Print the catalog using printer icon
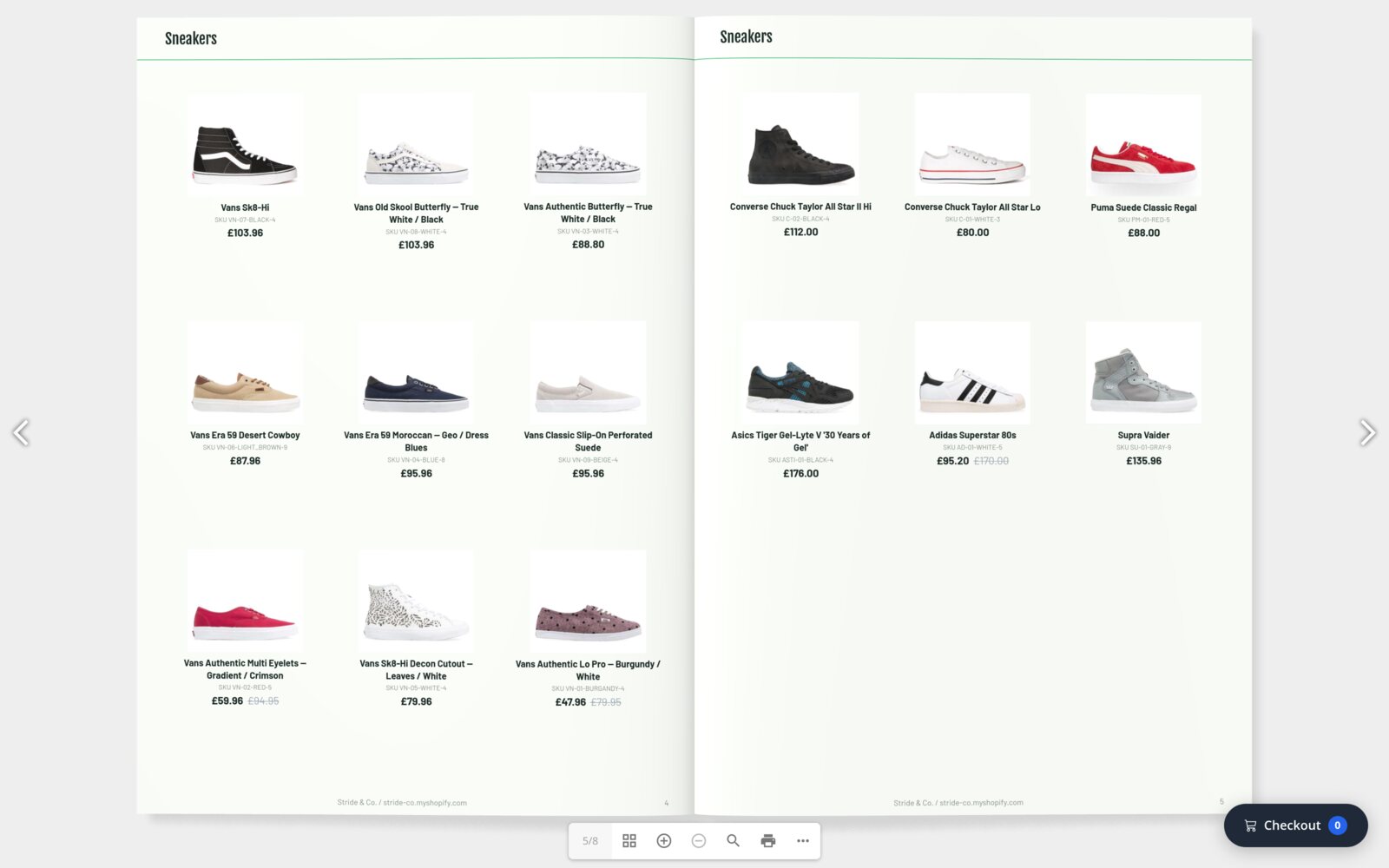Screen dimensions: 1389x868 [768, 840]
